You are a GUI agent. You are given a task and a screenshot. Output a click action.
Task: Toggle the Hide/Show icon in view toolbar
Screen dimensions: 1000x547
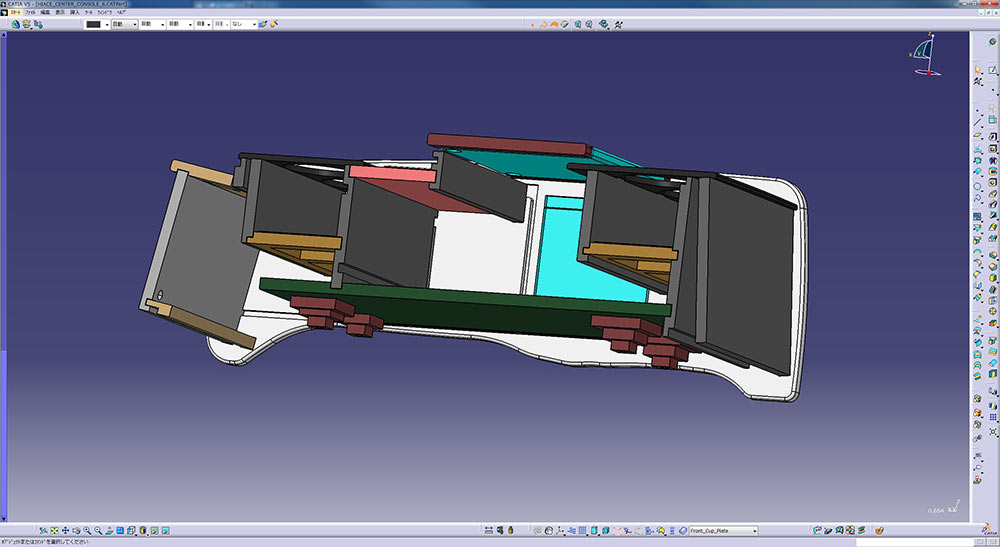coord(155,531)
